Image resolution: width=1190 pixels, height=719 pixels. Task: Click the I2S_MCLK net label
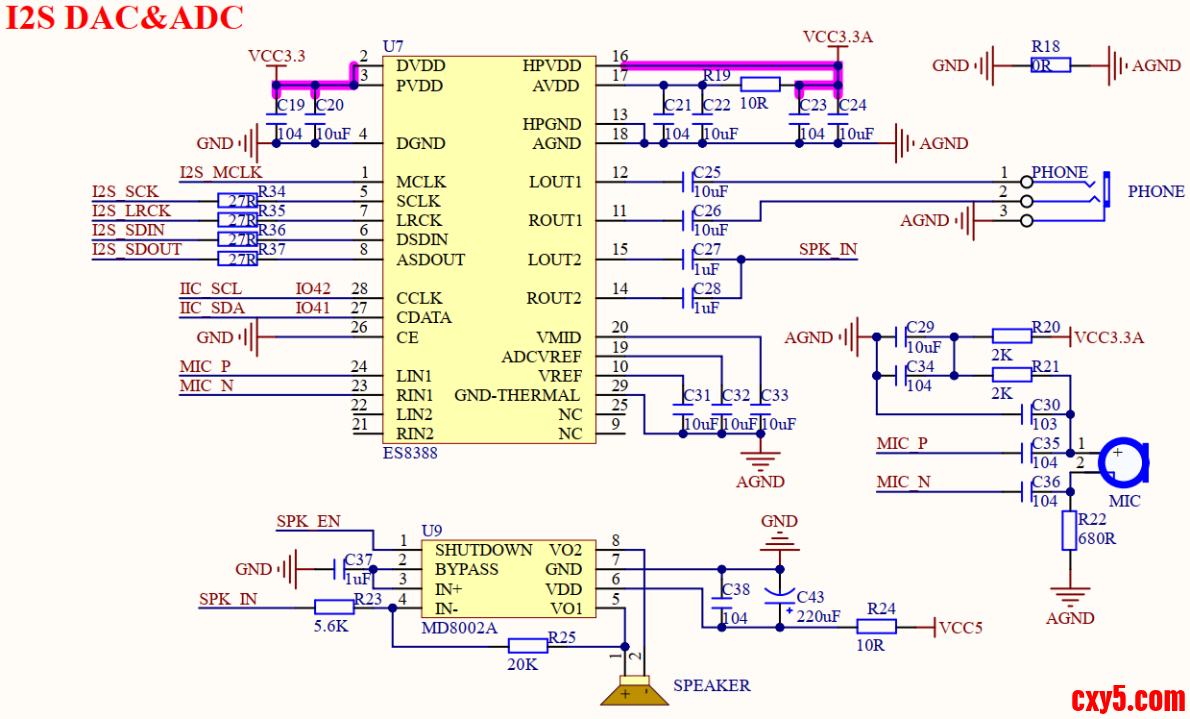point(220,173)
